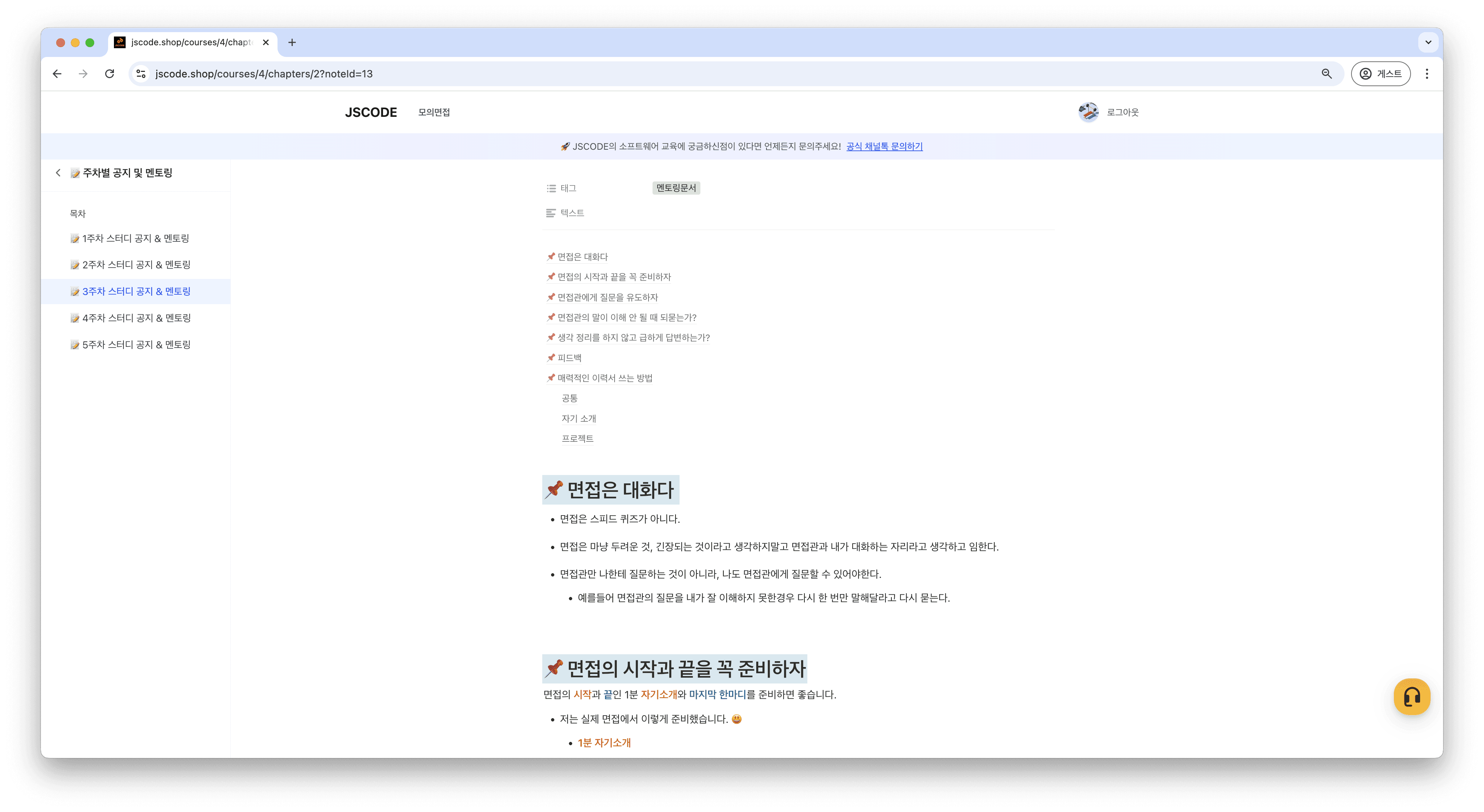Click 주차별 공지 및 멘토링 sidebar title
Image resolution: width=1484 pixels, height=812 pixels.
[122, 173]
